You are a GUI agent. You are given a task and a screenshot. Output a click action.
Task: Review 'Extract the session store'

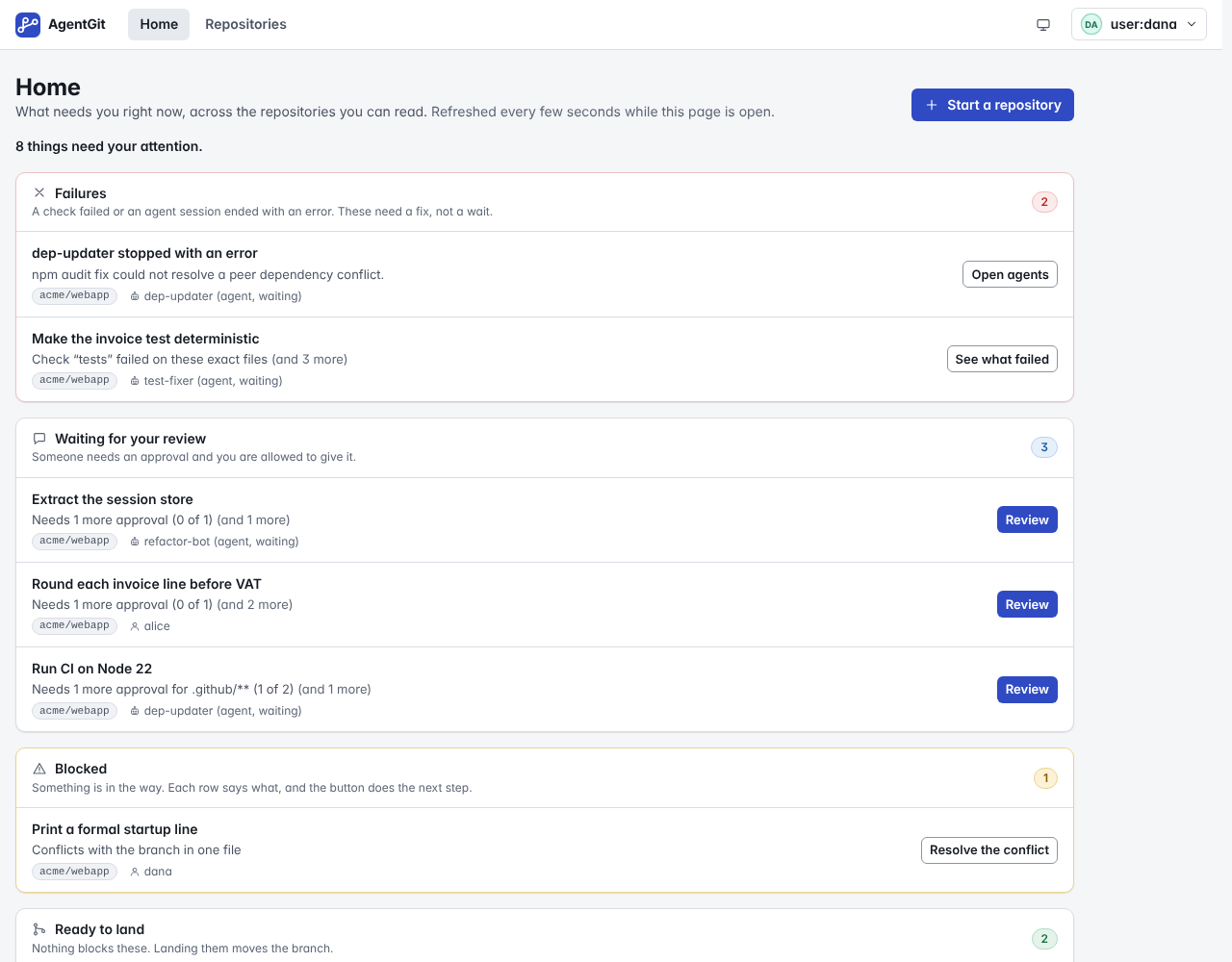pos(1027,519)
